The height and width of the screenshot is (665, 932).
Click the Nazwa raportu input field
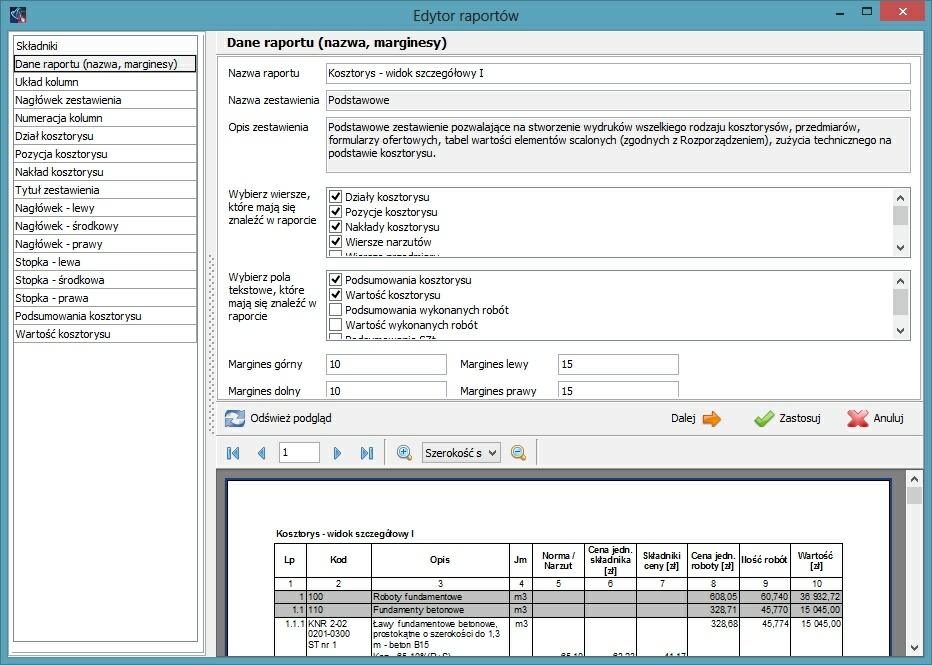[618, 73]
